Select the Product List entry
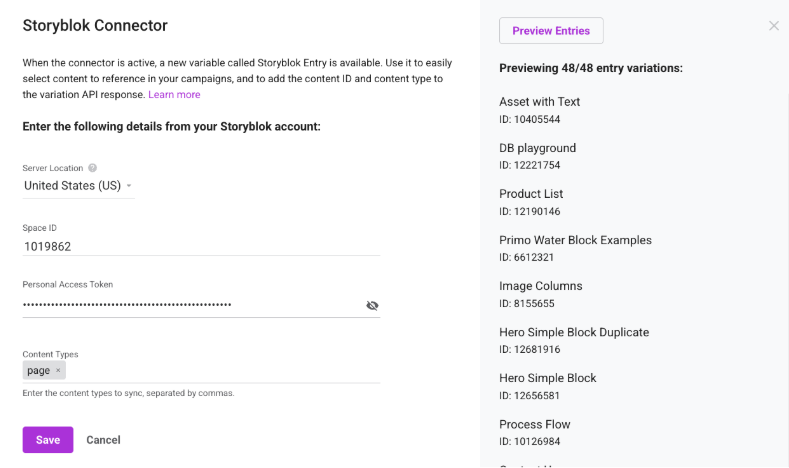Viewport: 789px width, 468px height. pyautogui.click(x=531, y=202)
